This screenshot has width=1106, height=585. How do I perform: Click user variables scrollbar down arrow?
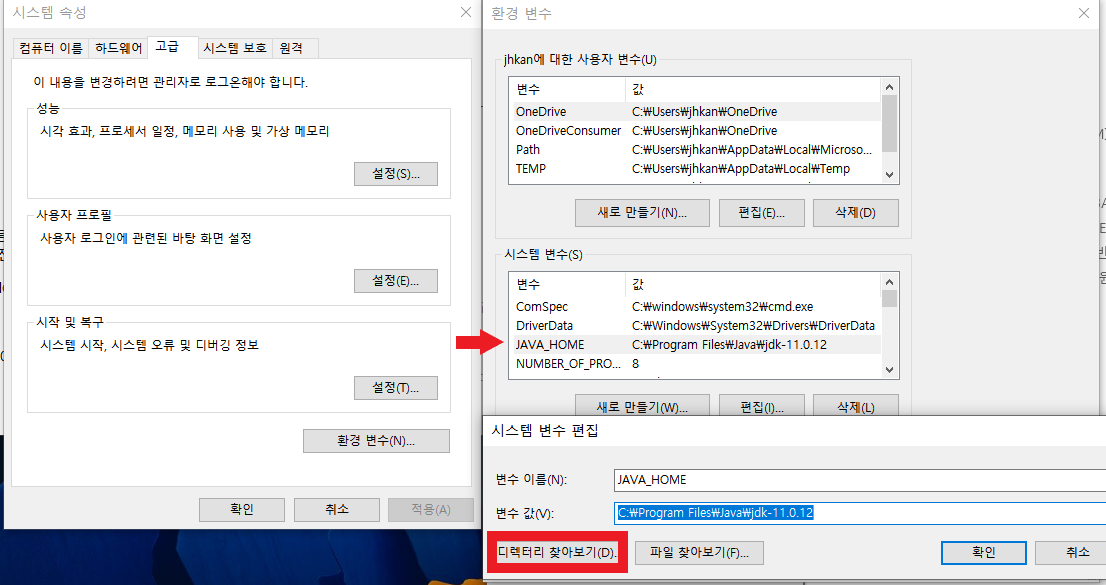(889, 174)
